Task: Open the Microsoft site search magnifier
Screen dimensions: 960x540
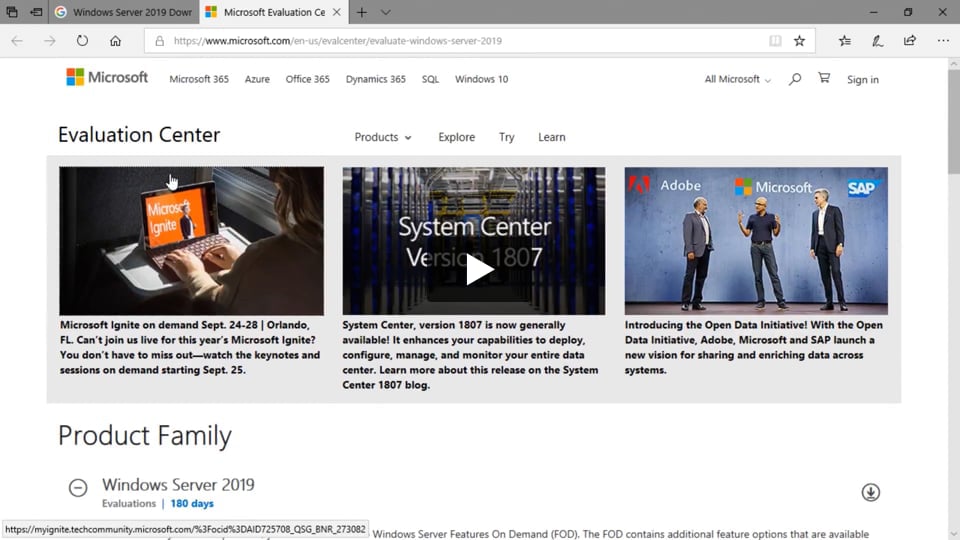Action: click(x=795, y=79)
